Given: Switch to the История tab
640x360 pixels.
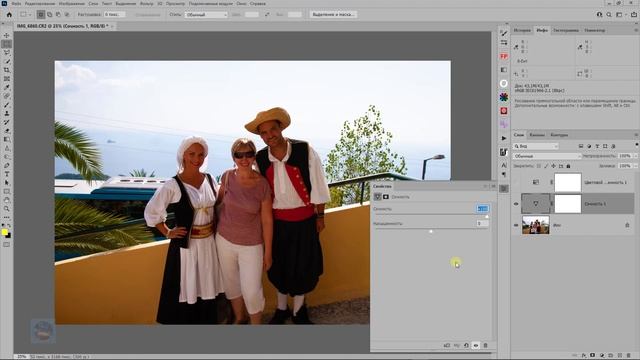Looking at the screenshot, I should pos(522,30).
